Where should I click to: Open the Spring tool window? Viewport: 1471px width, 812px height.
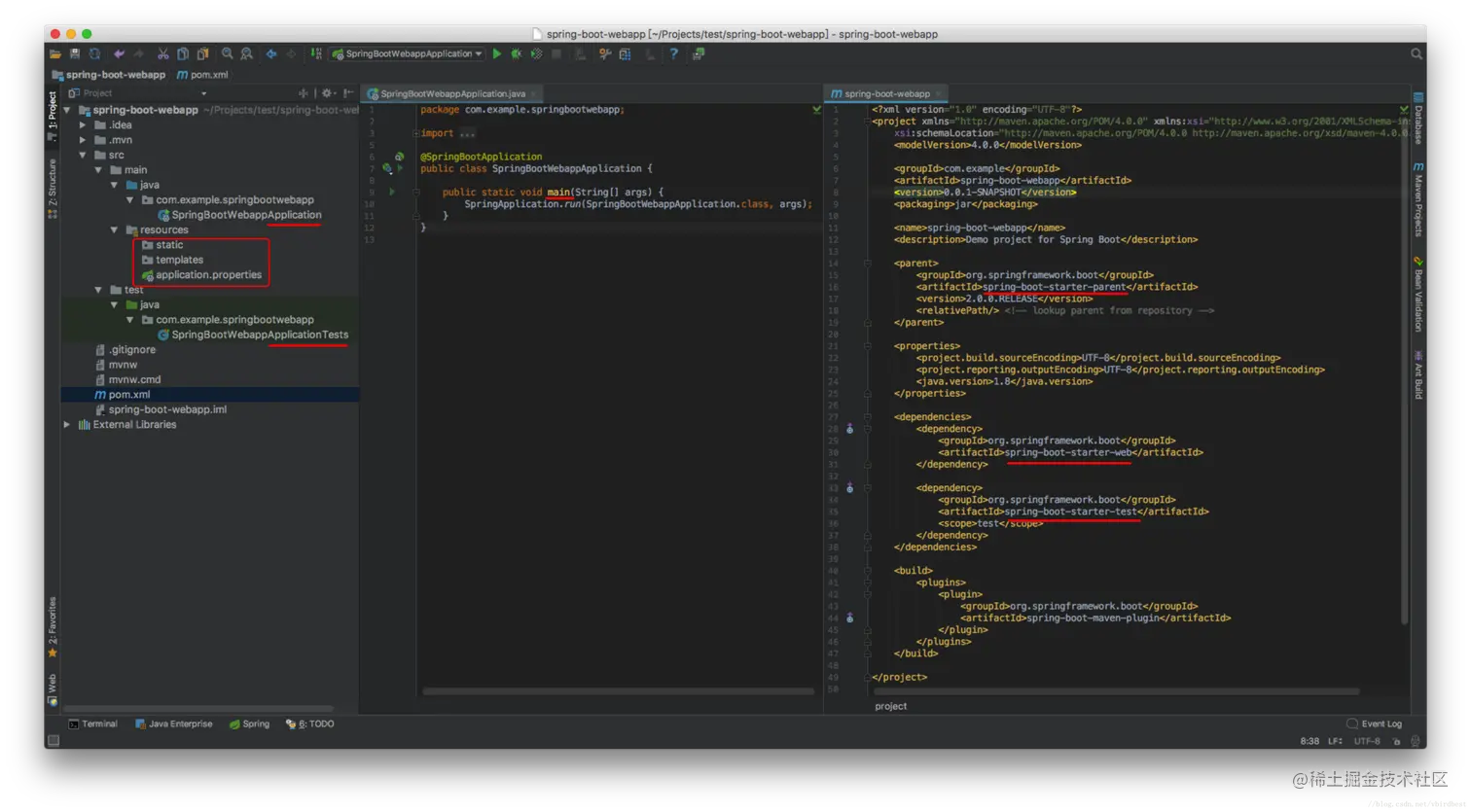pyautogui.click(x=249, y=724)
